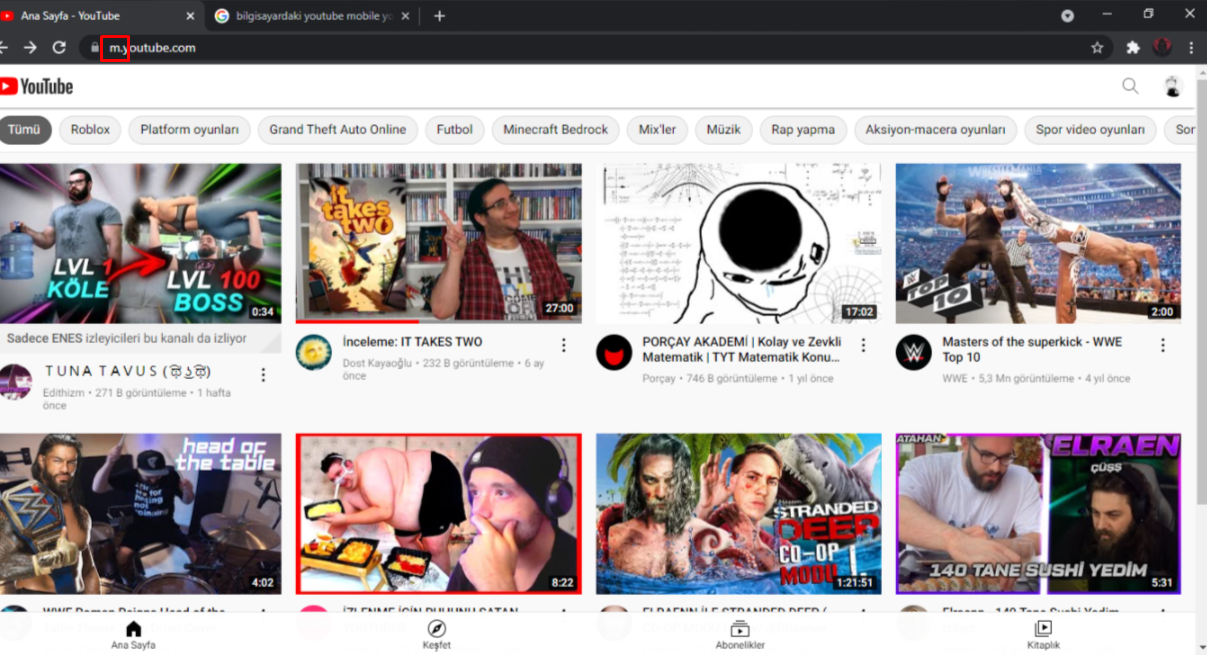1207x655 pixels.
Task: View site info padlock icon
Action: [95, 47]
